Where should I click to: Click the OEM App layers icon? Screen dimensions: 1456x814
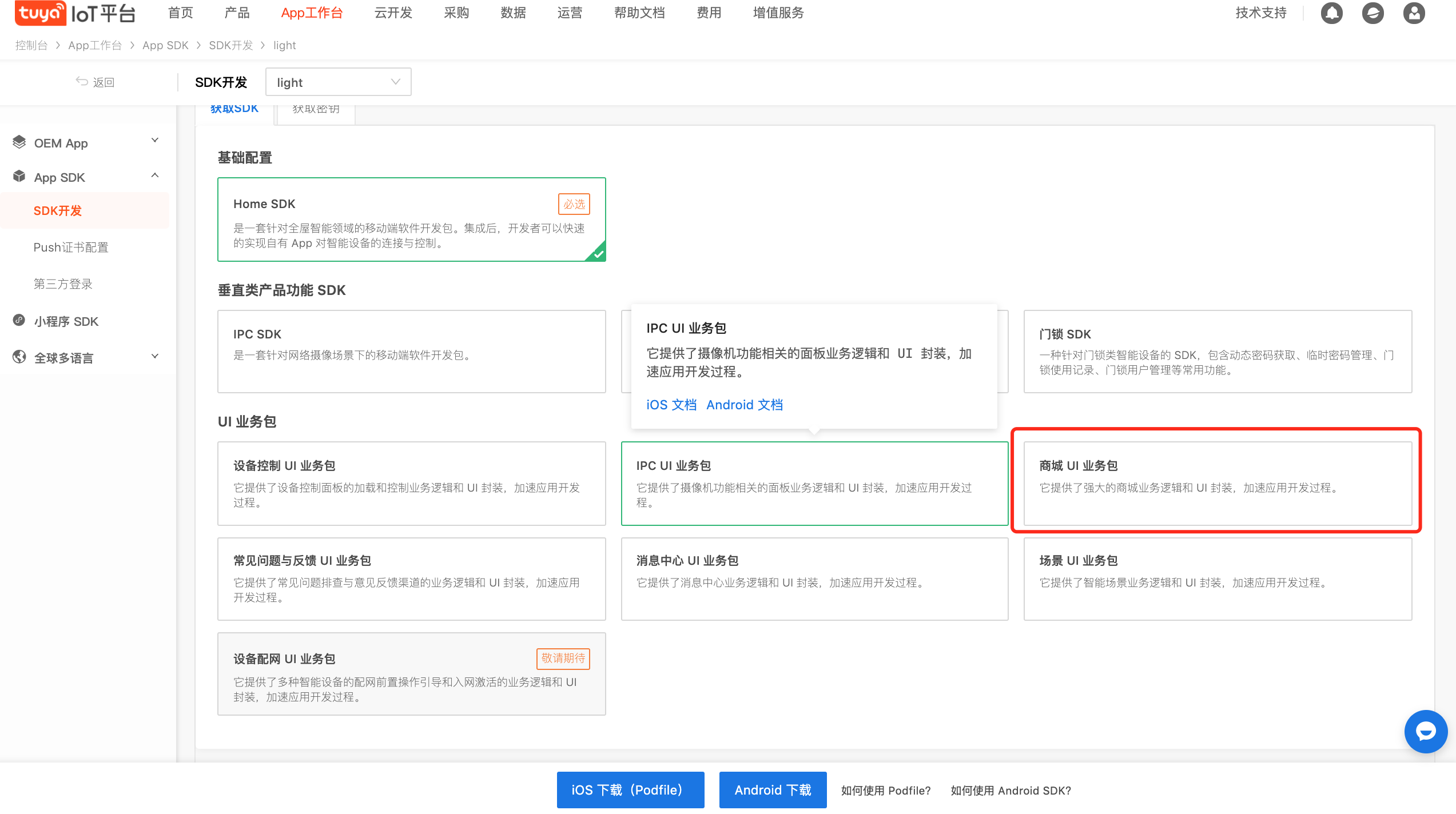19,142
